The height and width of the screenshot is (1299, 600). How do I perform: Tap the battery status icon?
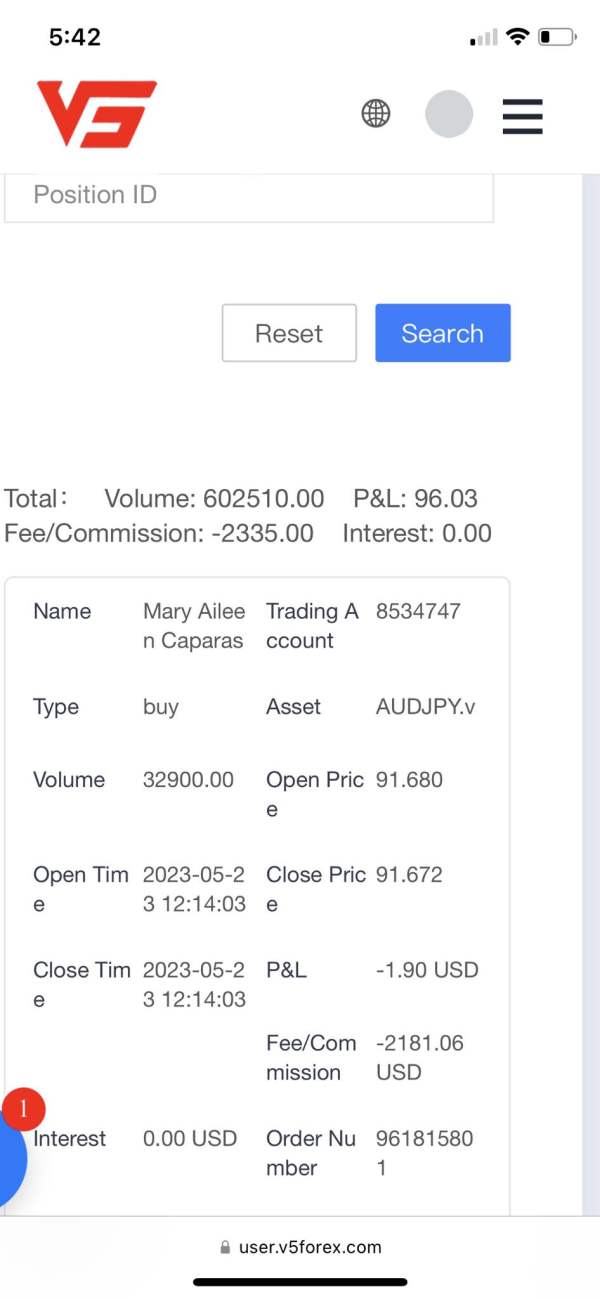(557, 38)
